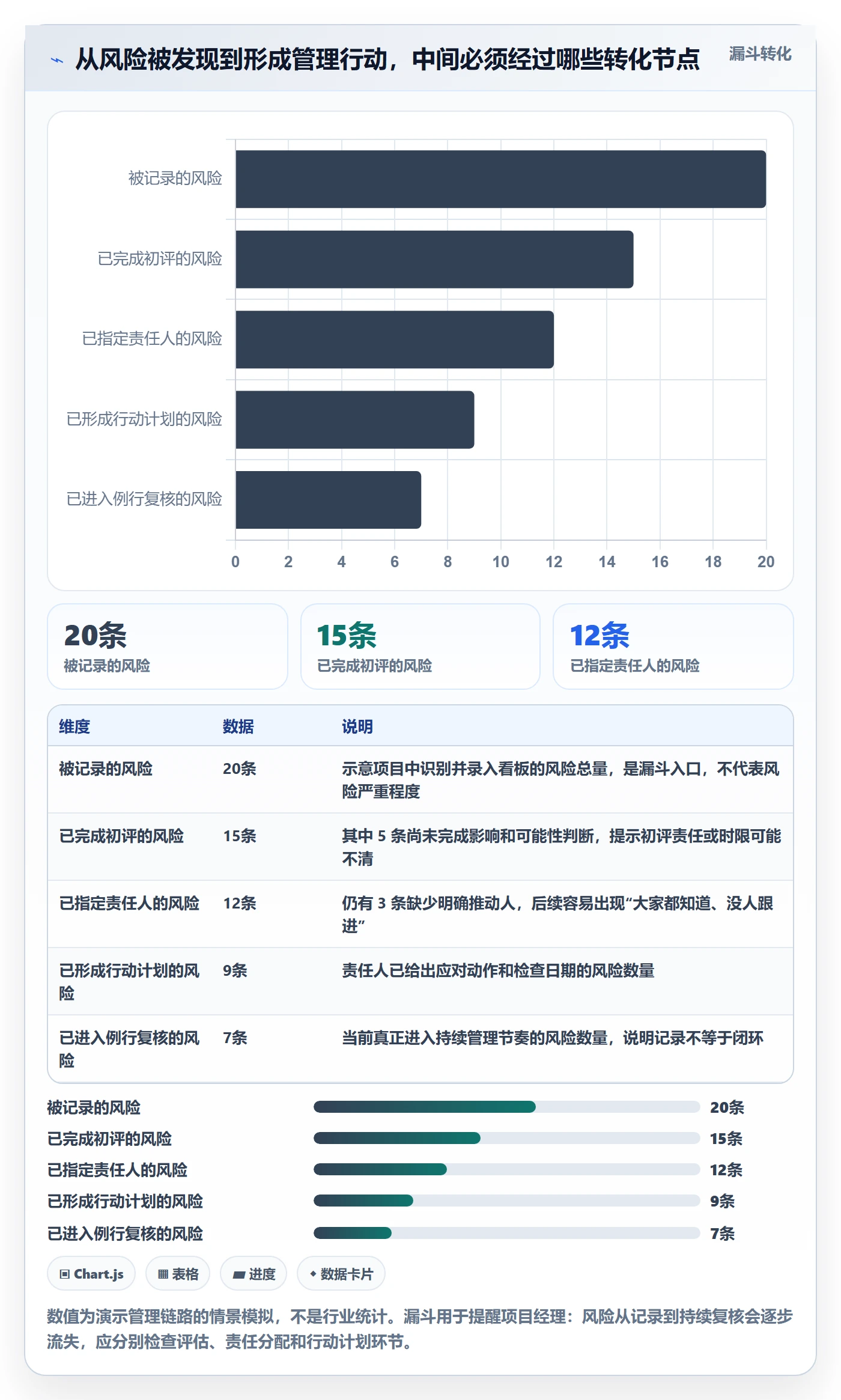
Task: Click the 已完成初评的风险 table row label
Action: point(121,836)
